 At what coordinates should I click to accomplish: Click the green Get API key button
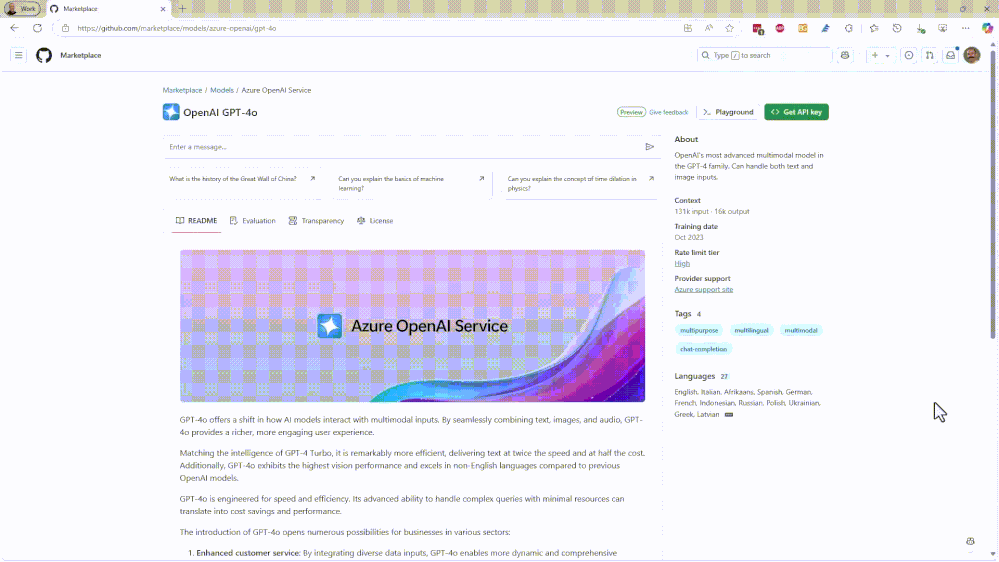pos(796,112)
